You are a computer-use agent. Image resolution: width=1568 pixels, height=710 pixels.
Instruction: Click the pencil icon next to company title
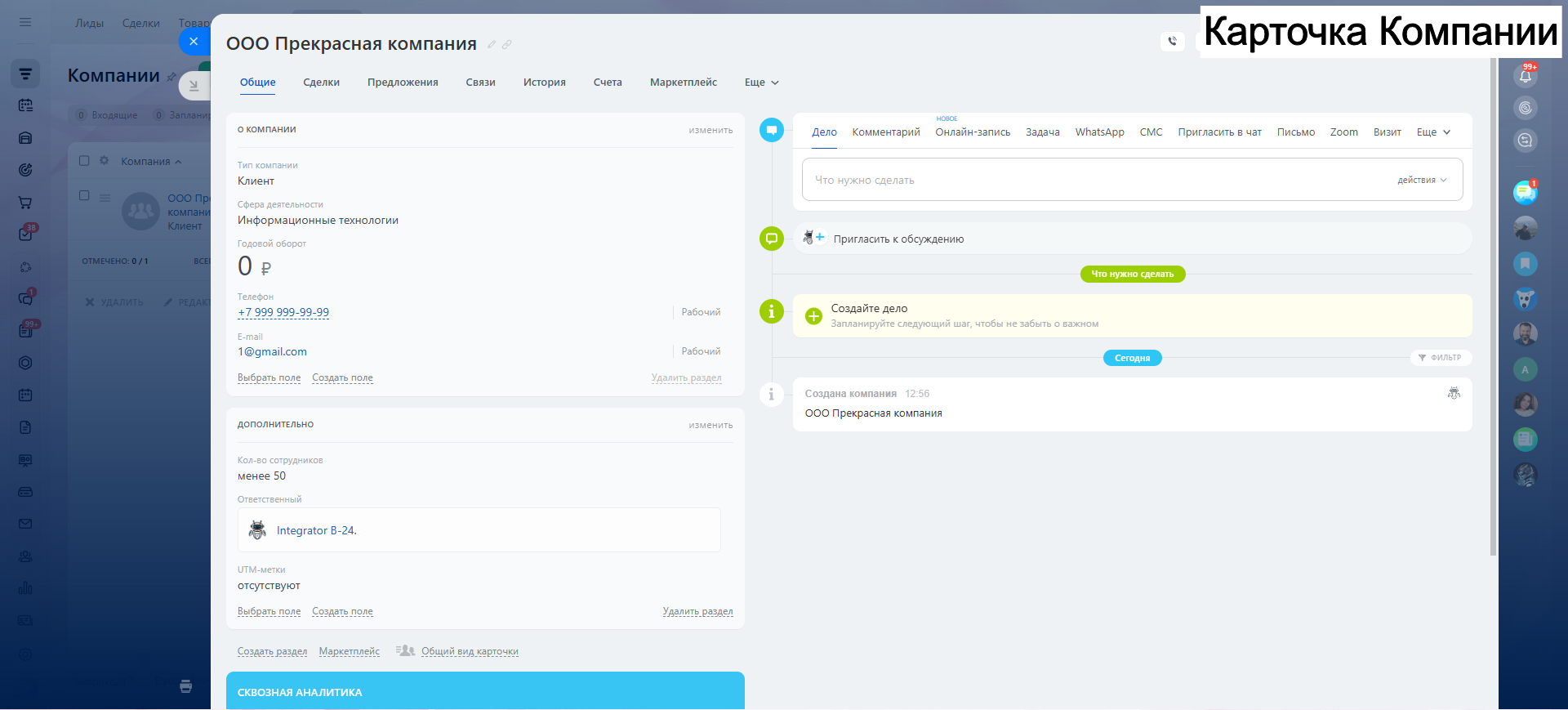point(492,45)
